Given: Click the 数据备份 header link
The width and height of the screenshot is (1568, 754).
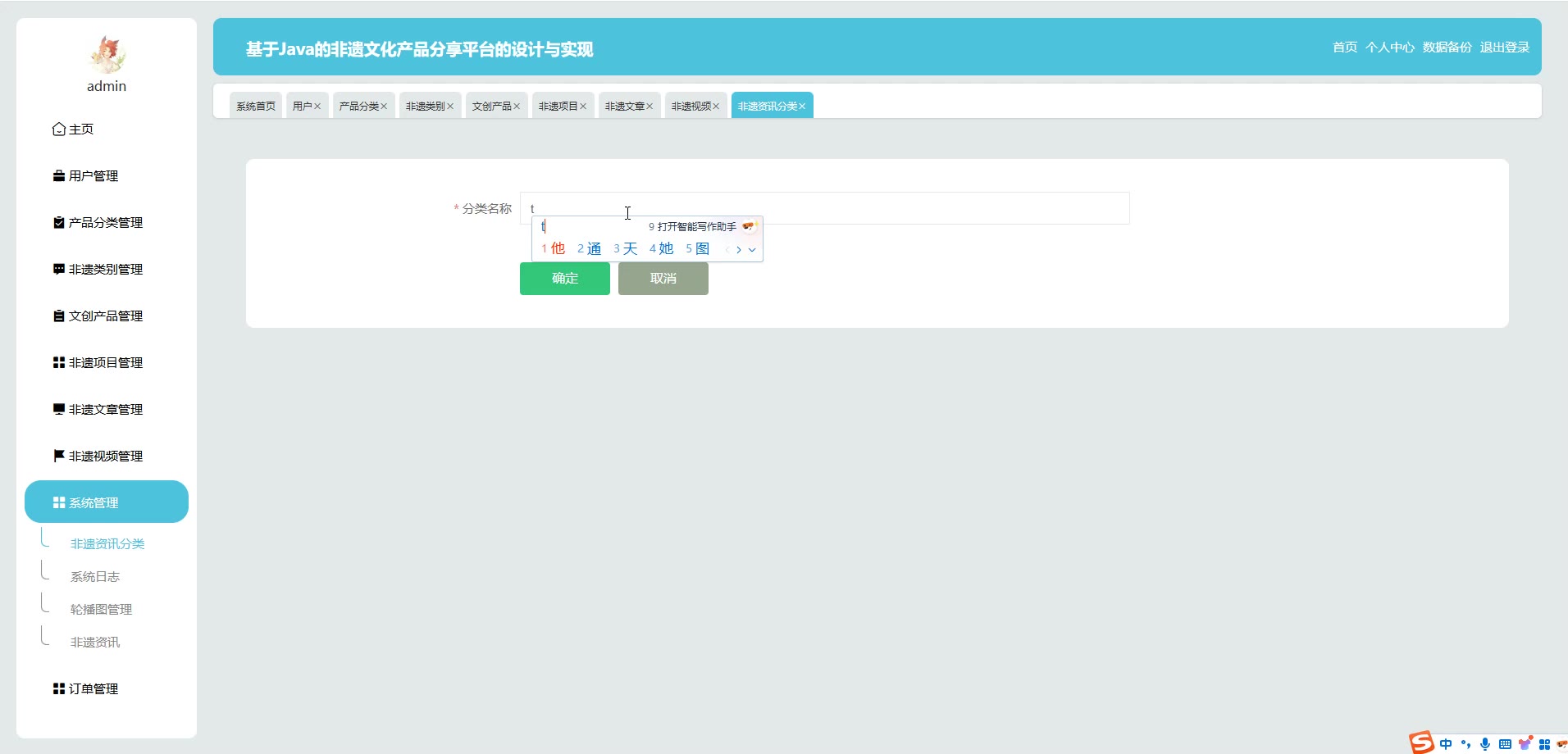Looking at the screenshot, I should pyautogui.click(x=1447, y=48).
